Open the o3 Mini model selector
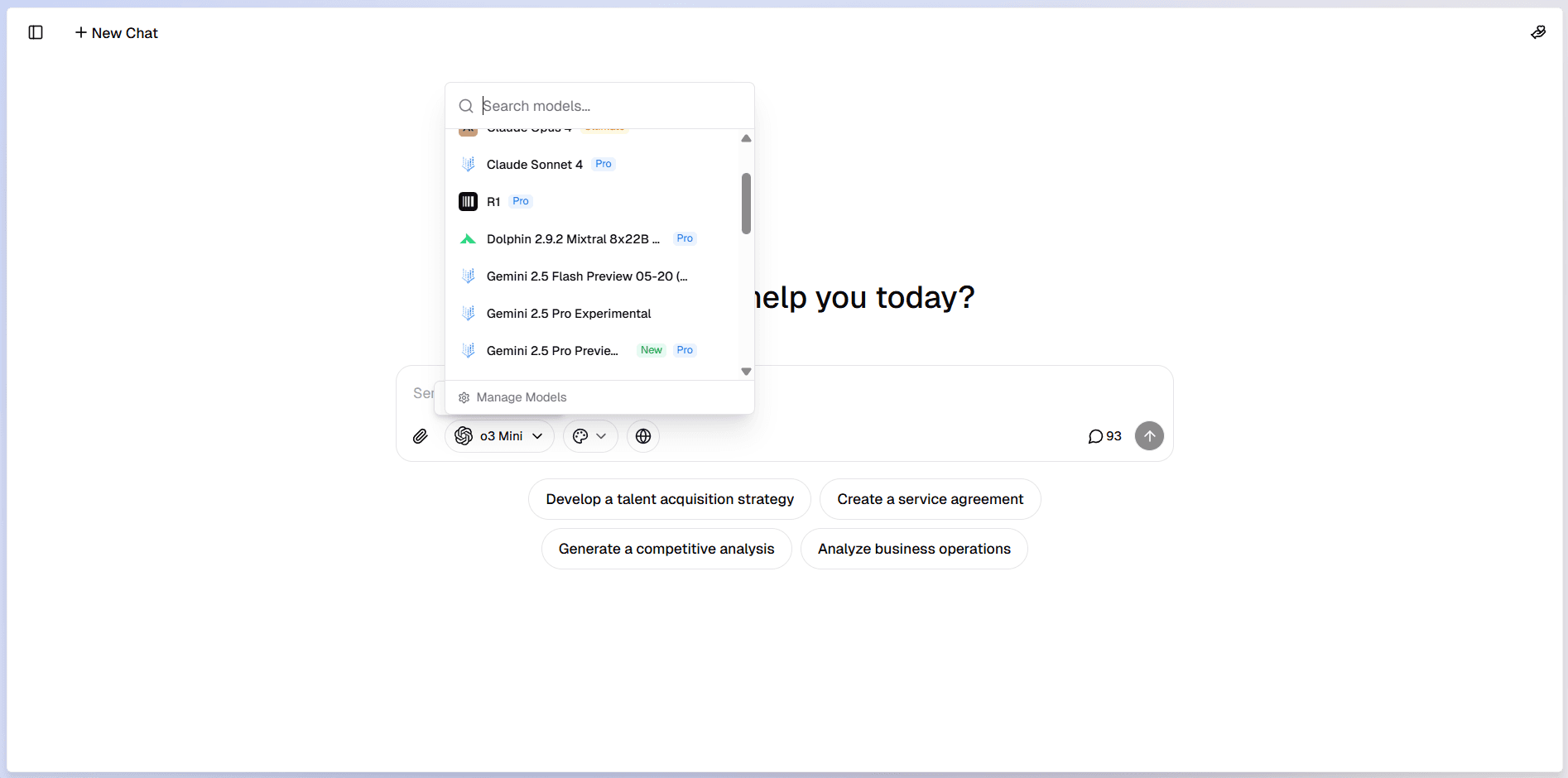This screenshot has width=1568, height=778. pos(499,436)
